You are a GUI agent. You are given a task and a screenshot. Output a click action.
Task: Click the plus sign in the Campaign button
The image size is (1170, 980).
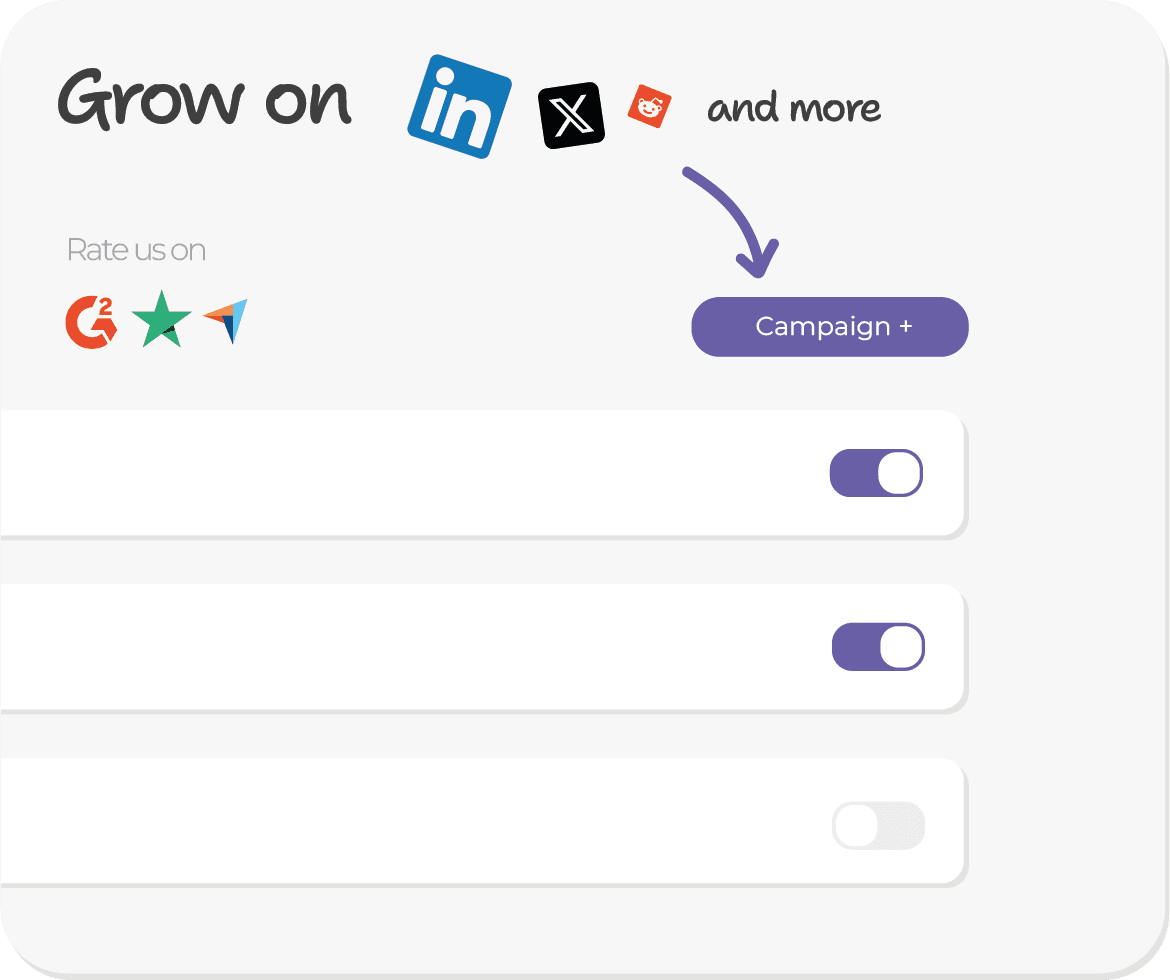point(905,326)
